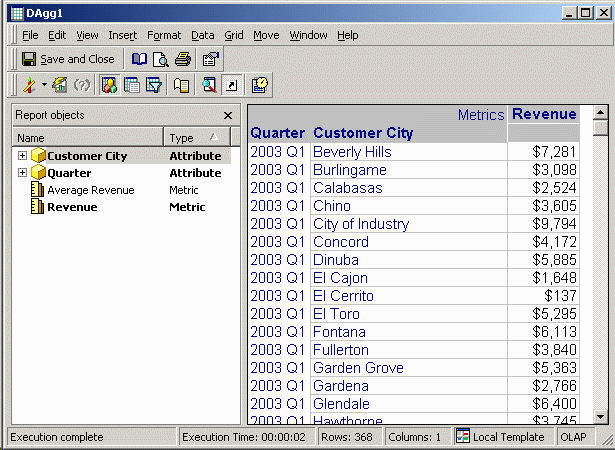Click the Revenue column header in grid

pyautogui.click(x=543, y=114)
